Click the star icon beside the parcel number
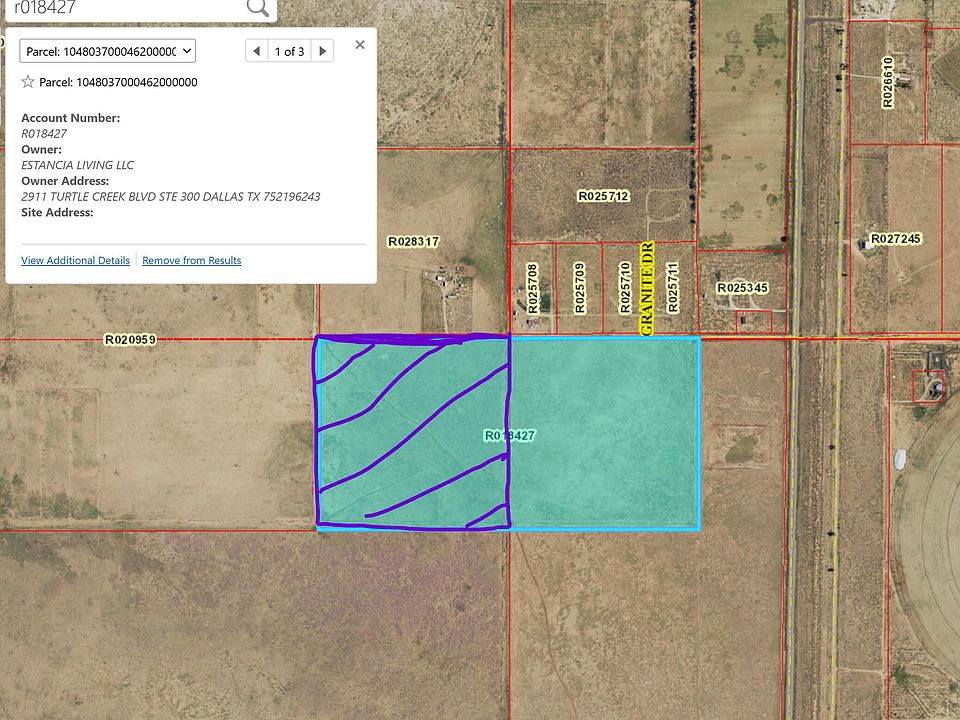This screenshot has height=720, width=960. [28, 82]
